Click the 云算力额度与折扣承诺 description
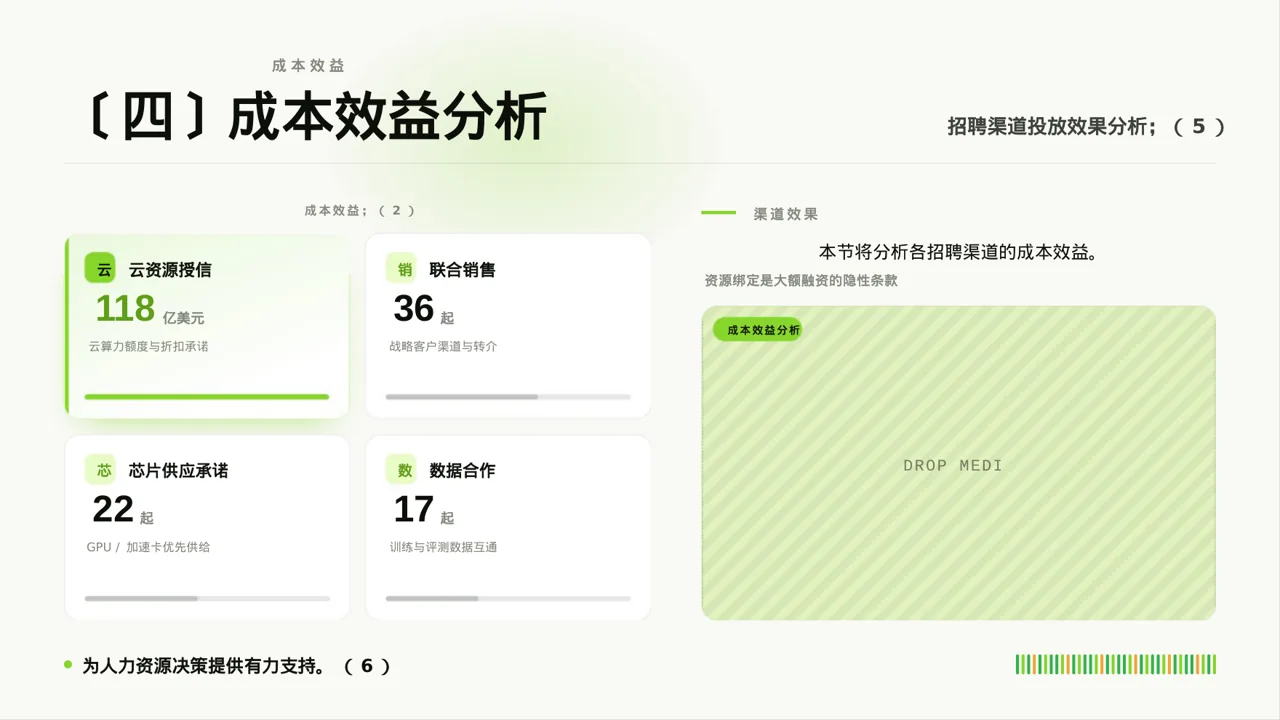The image size is (1280, 720). [148, 346]
